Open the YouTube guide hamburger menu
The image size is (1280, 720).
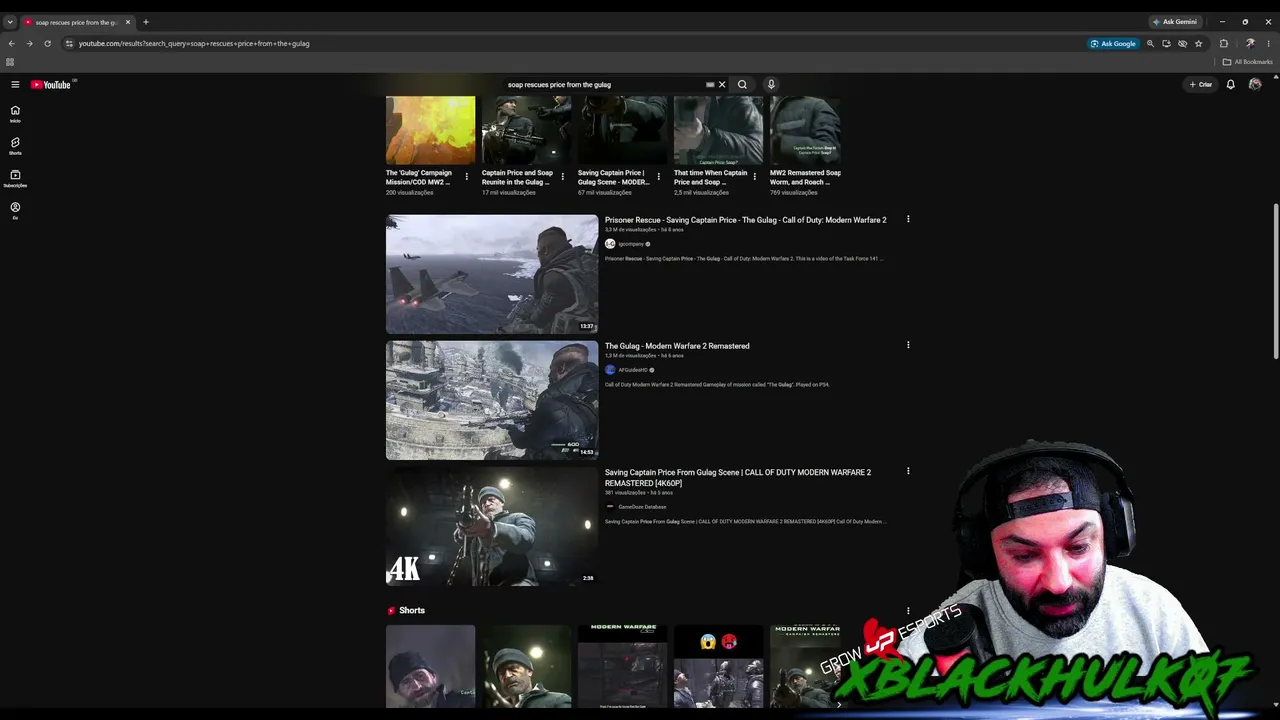[x=15, y=85]
